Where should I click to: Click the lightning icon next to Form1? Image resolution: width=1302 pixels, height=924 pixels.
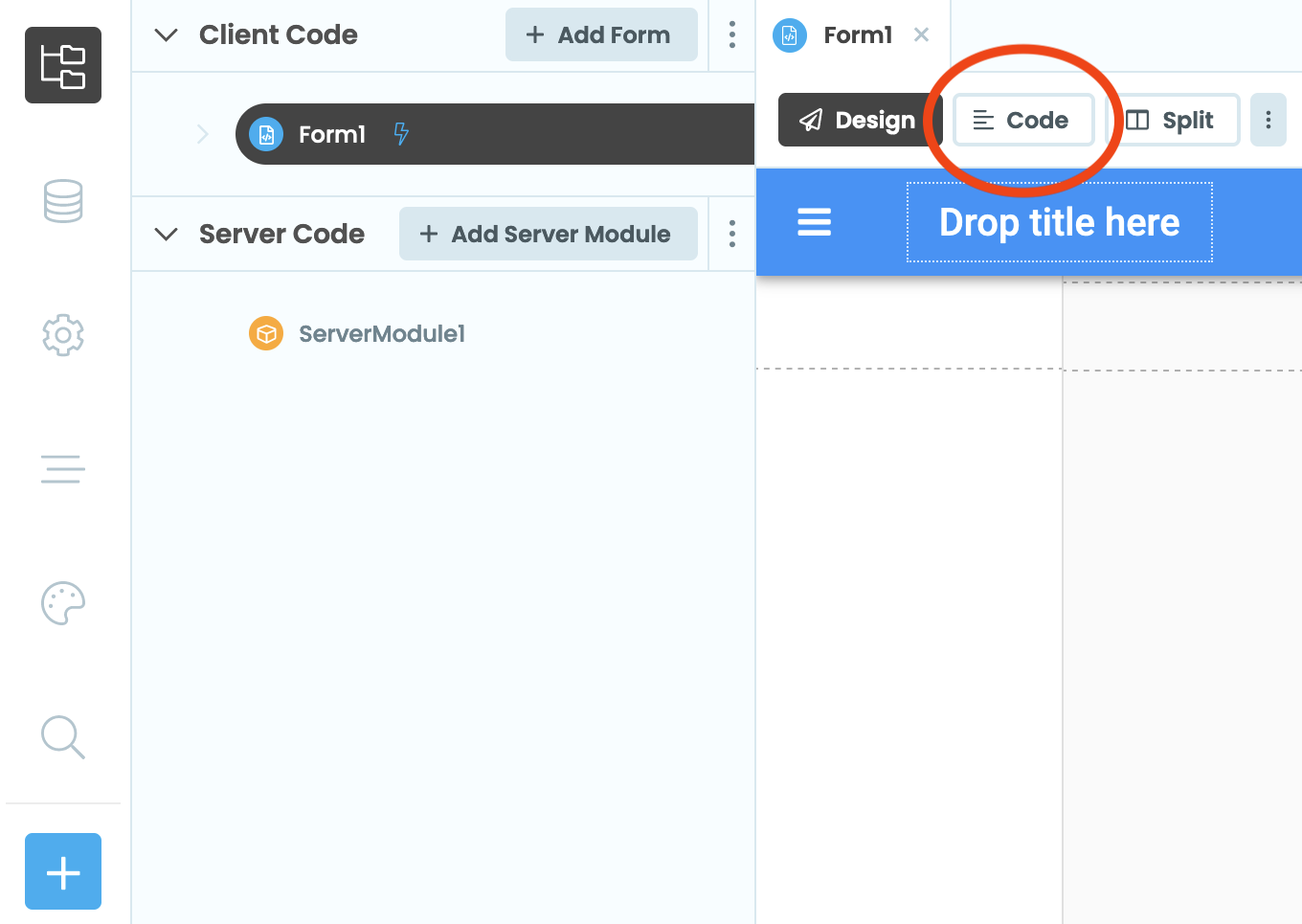point(401,134)
